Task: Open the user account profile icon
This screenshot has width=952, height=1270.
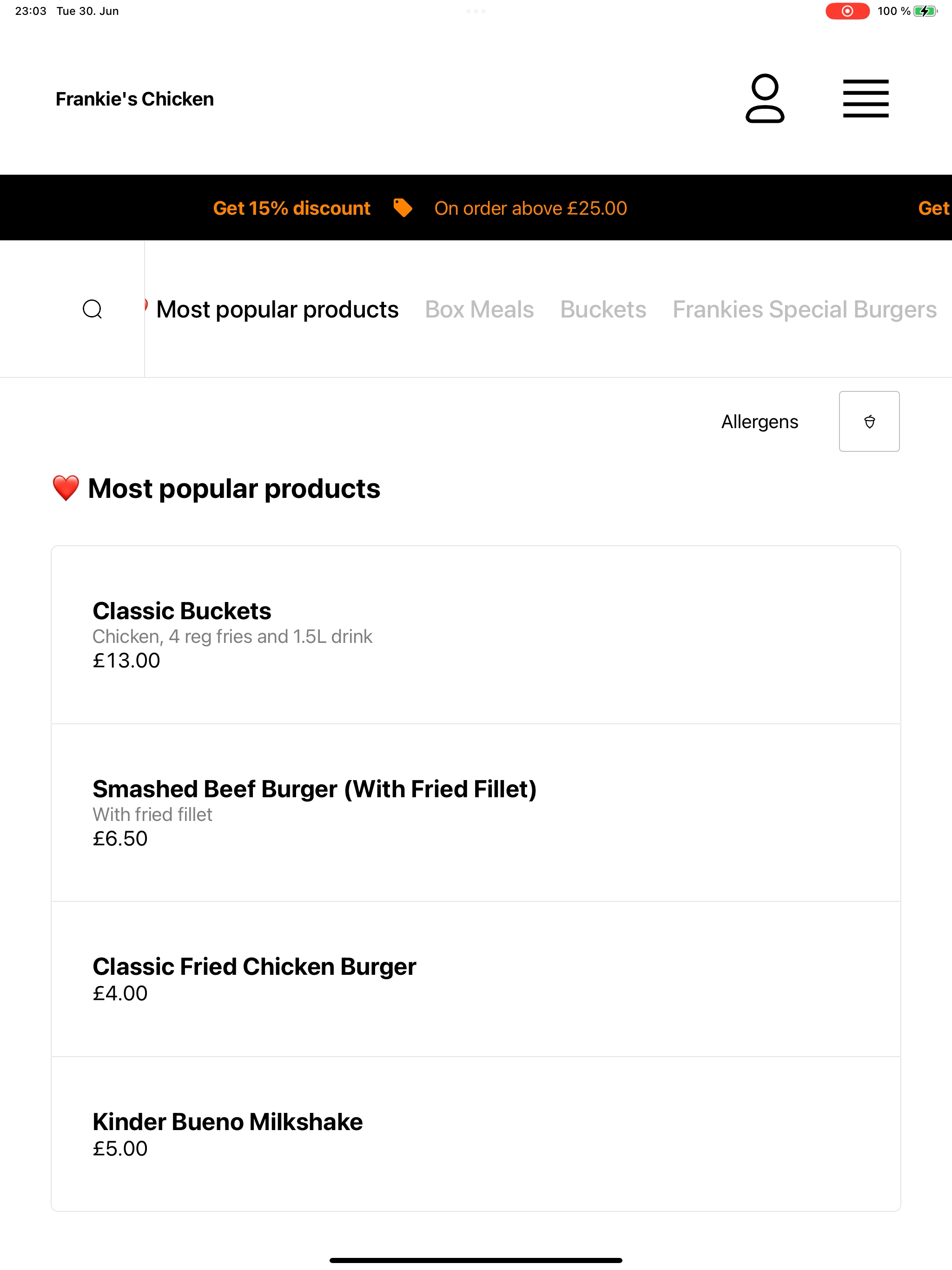Action: pyautogui.click(x=765, y=98)
